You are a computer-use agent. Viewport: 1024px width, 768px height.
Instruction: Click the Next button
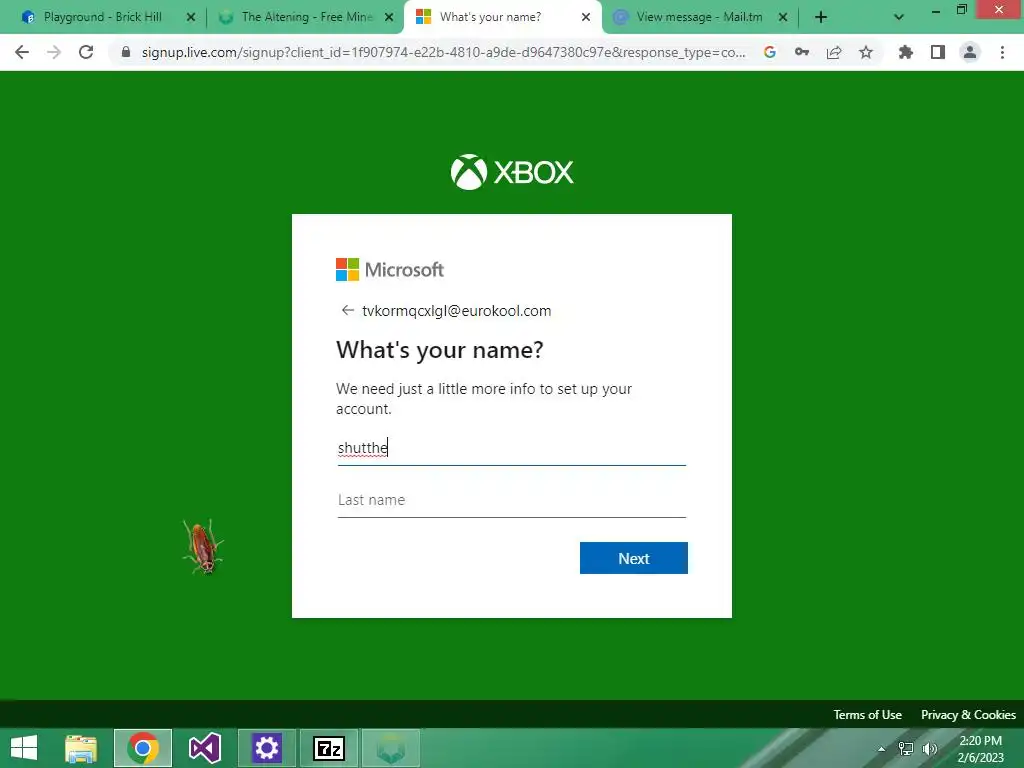click(x=633, y=558)
